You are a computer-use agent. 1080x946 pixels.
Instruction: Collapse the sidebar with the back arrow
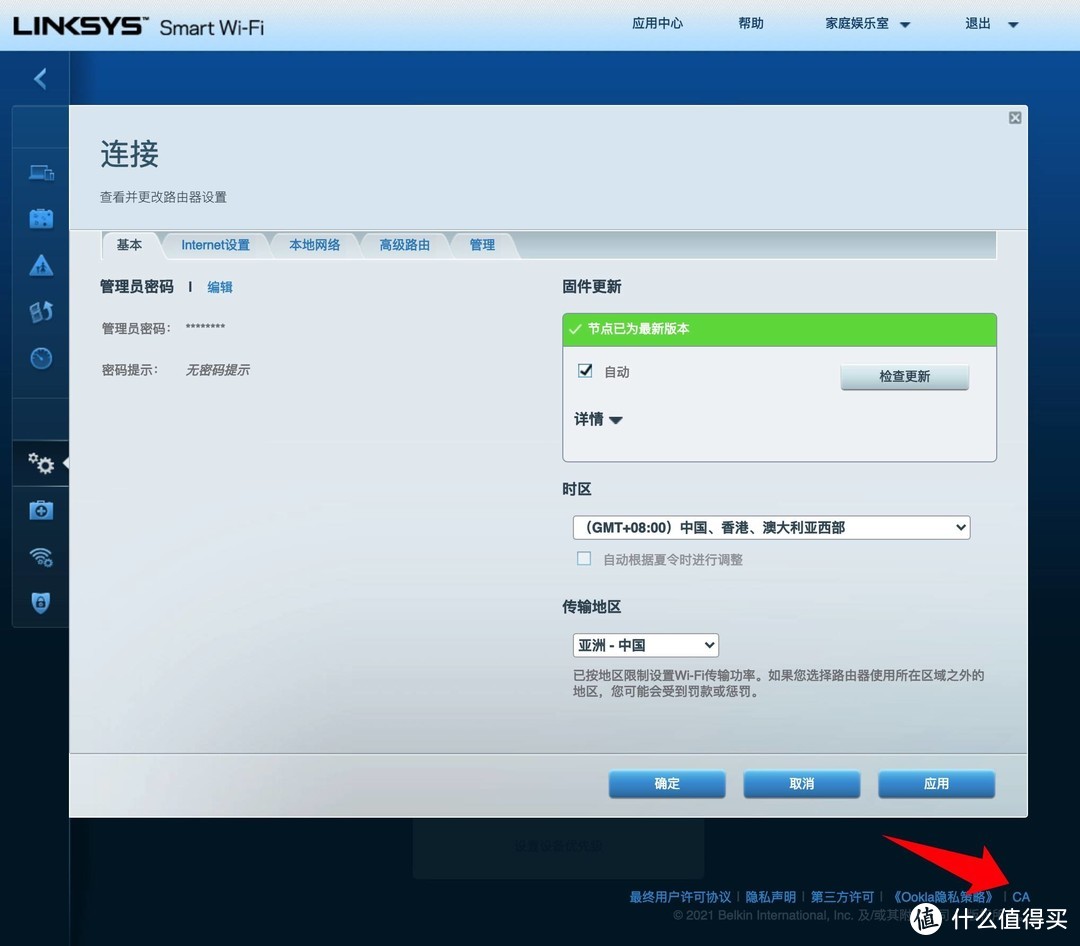[x=38, y=78]
